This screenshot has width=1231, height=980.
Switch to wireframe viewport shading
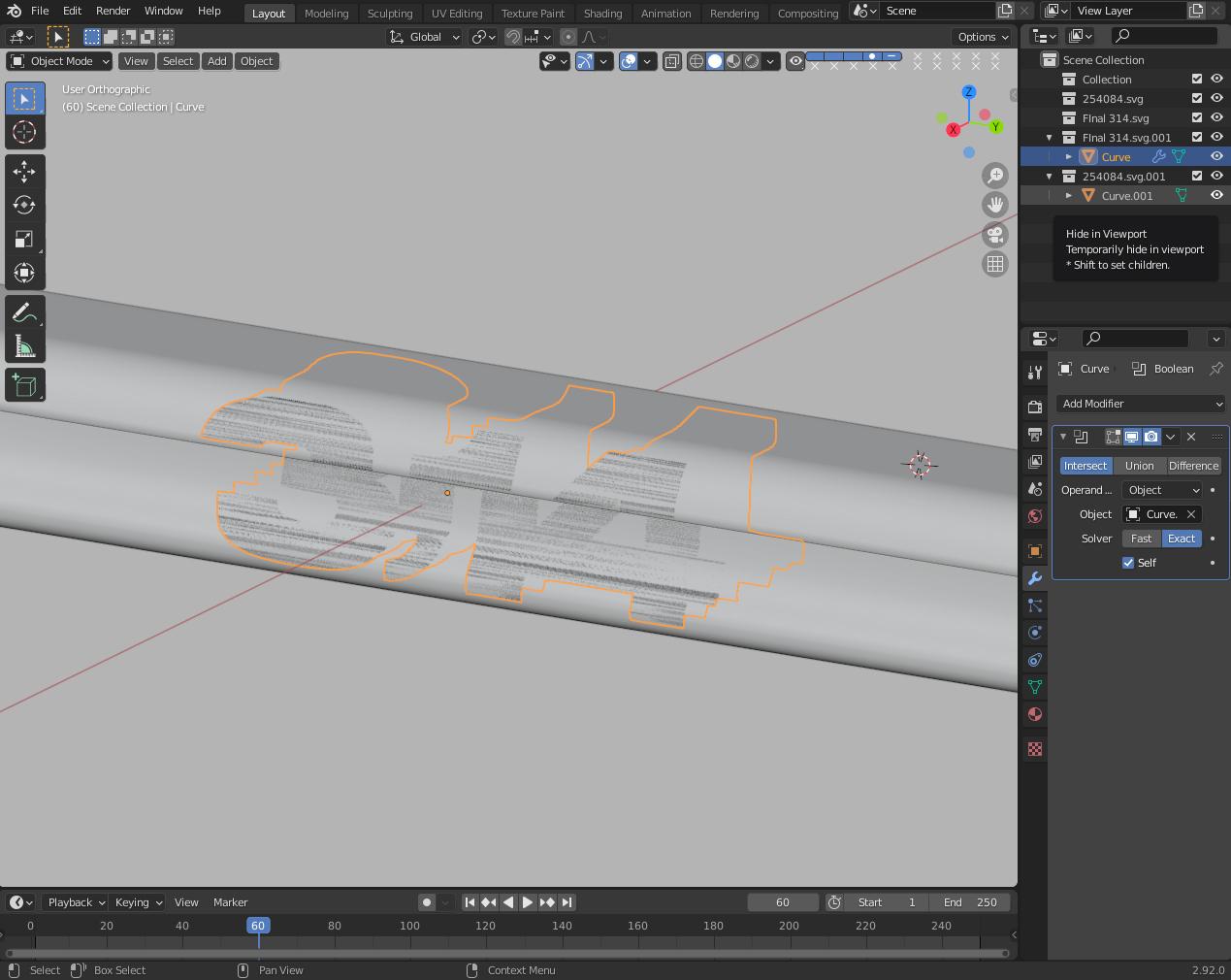click(x=696, y=61)
